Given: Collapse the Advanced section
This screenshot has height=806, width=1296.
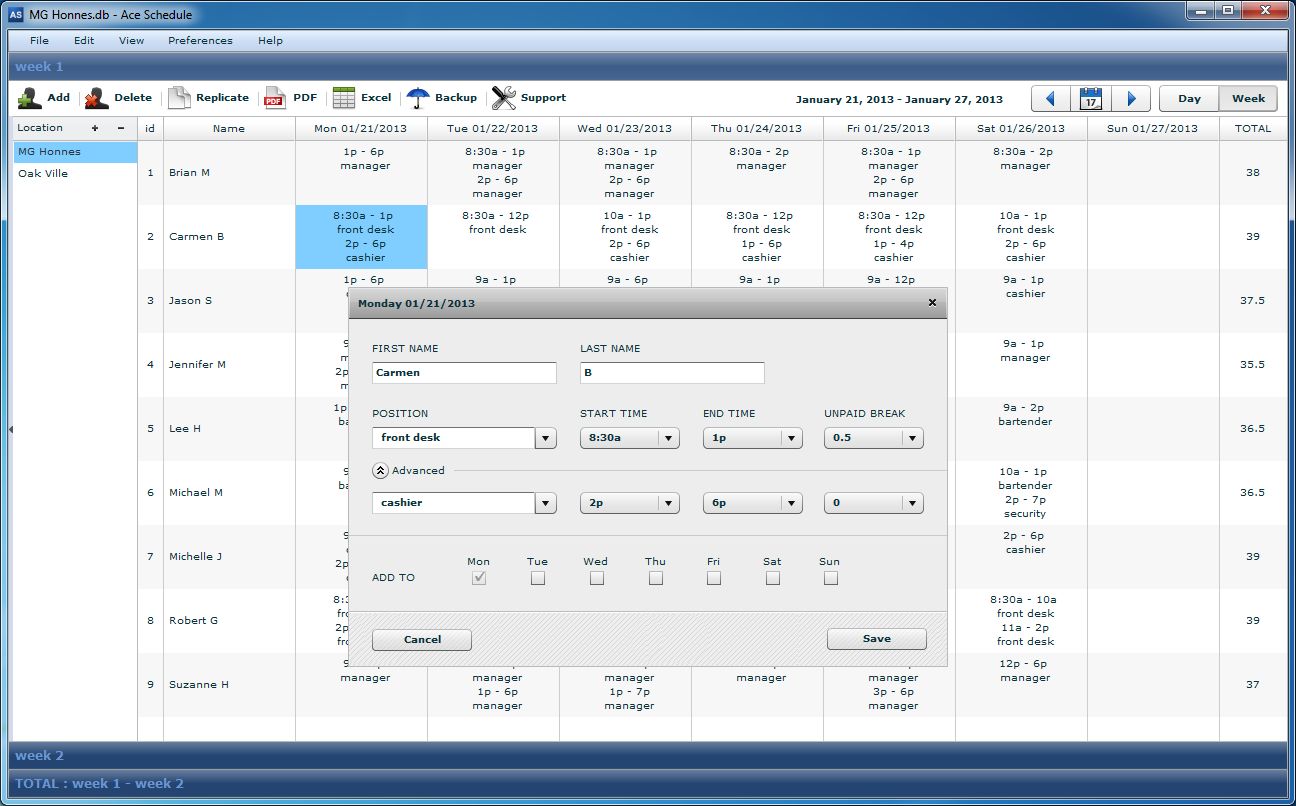Looking at the screenshot, I should pyautogui.click(x=380, y=471).
